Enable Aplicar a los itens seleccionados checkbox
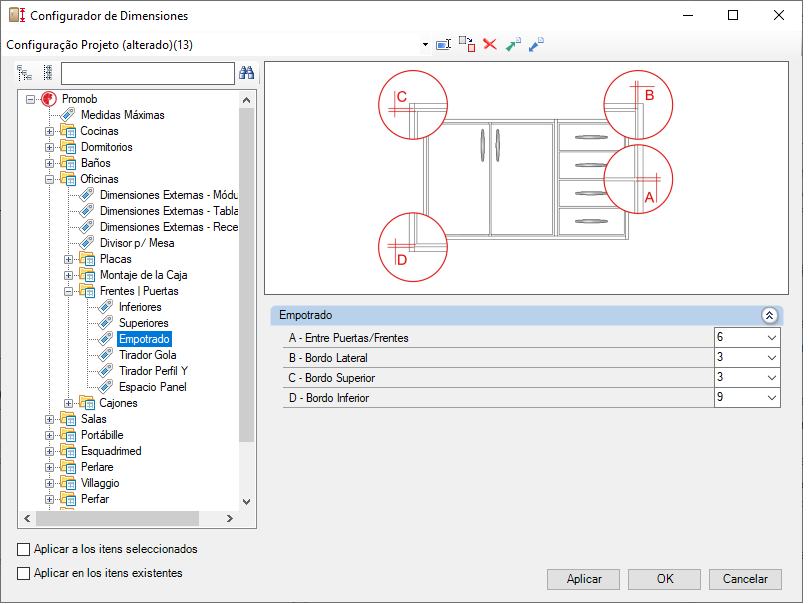812x604 pixels. (x=23, y=549)
